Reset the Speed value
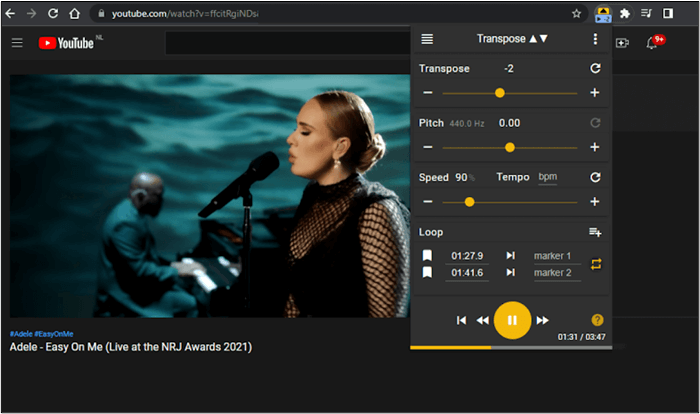 (x=595, y=177)
